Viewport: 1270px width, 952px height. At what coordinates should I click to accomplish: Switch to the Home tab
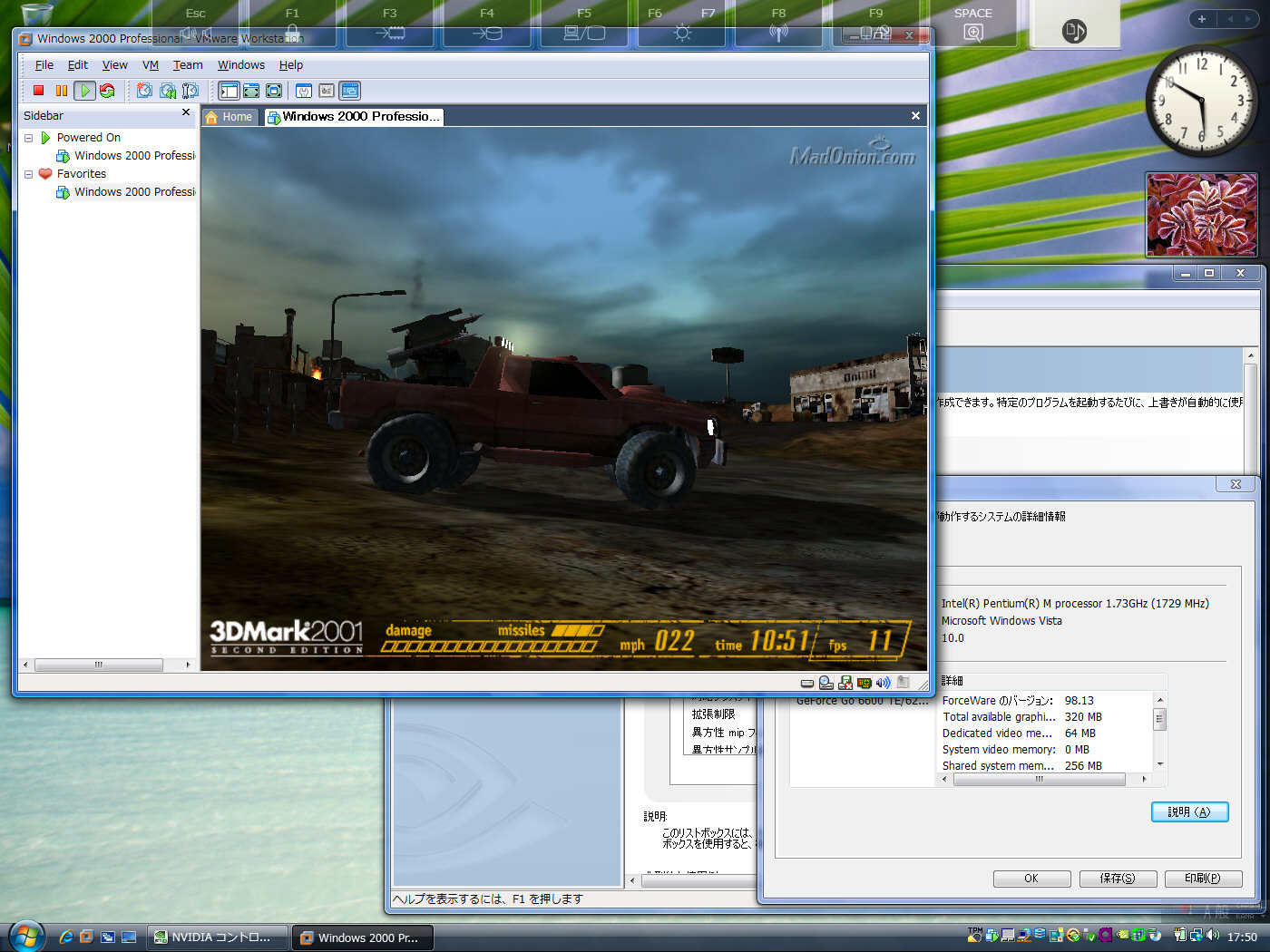(x=230, y=117)
